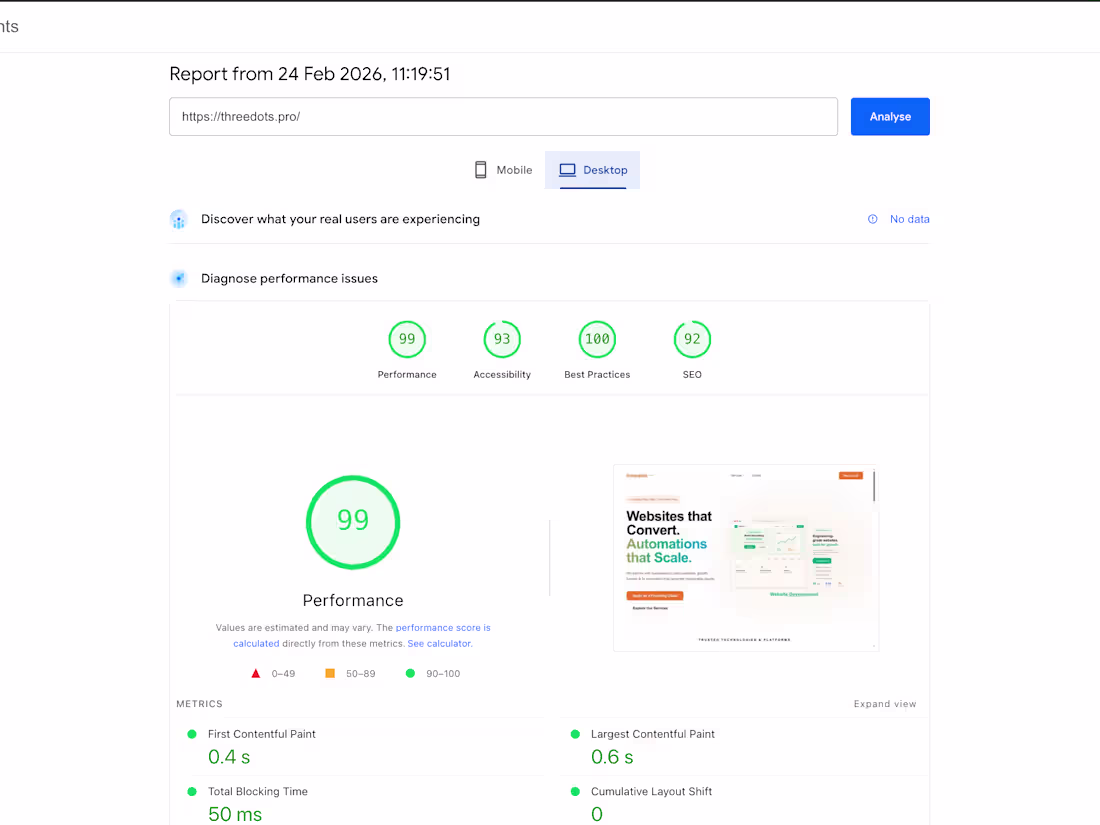Click the Discover what your real users text
Screen dimensions: 1100x825
[340, 219]
